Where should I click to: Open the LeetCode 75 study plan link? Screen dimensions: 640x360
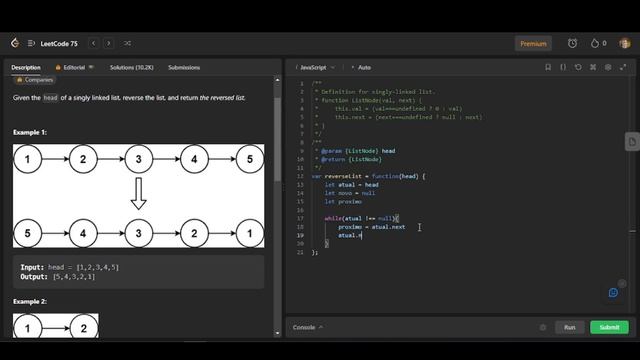point(59,44)
